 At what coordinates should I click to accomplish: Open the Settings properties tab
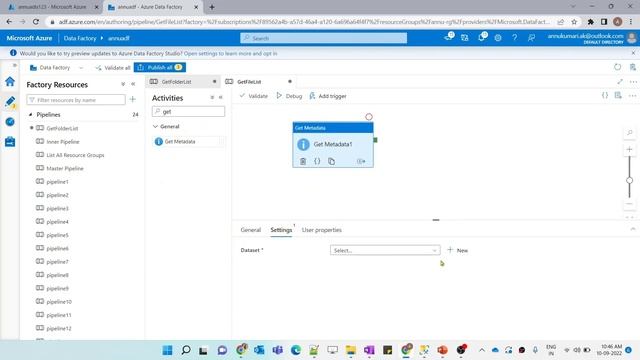(281, 230)
